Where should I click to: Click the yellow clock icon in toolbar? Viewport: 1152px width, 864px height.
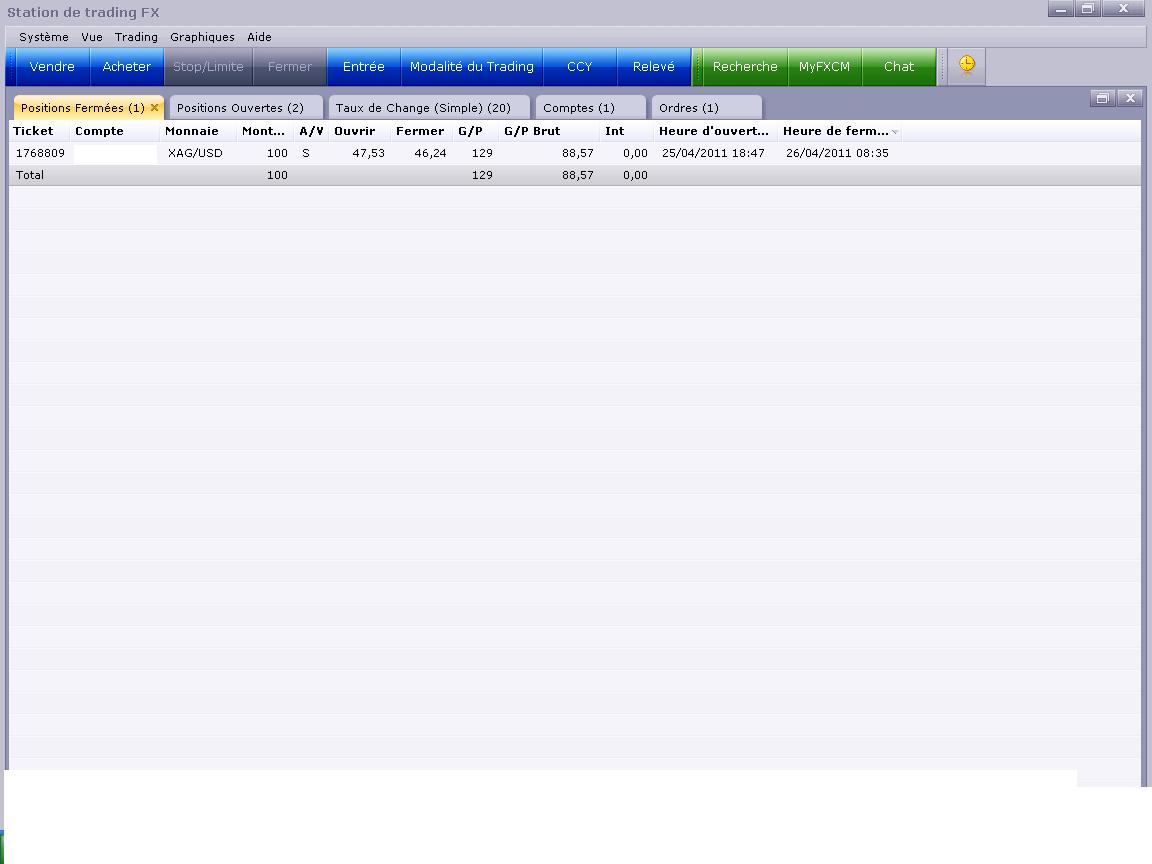pos(967,66)
